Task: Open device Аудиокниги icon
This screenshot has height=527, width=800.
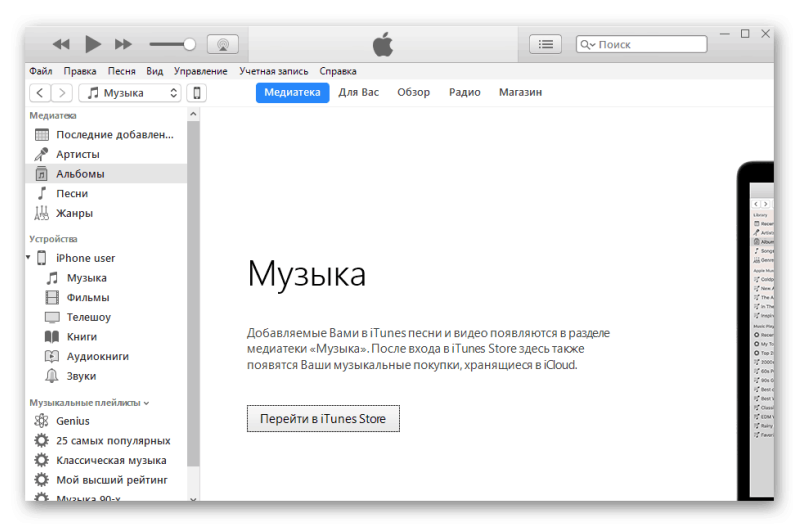Action: [x=52, y=356]
